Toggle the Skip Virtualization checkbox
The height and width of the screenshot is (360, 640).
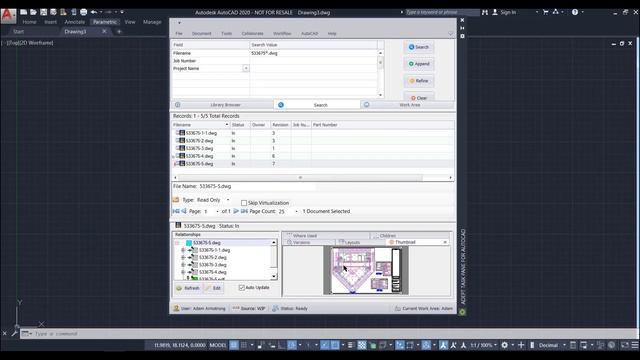244,203
